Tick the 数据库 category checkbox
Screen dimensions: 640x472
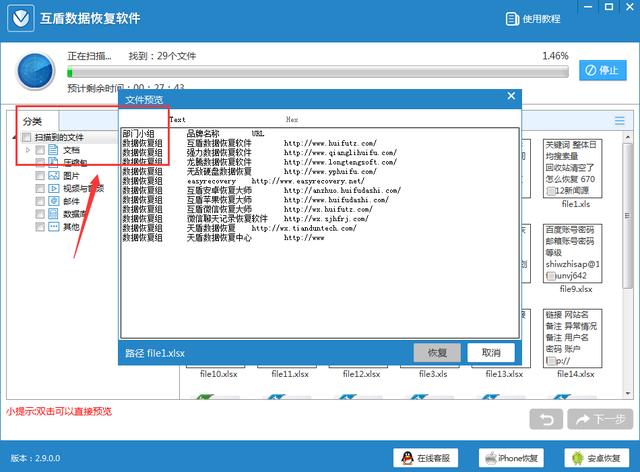click(40, 214)
